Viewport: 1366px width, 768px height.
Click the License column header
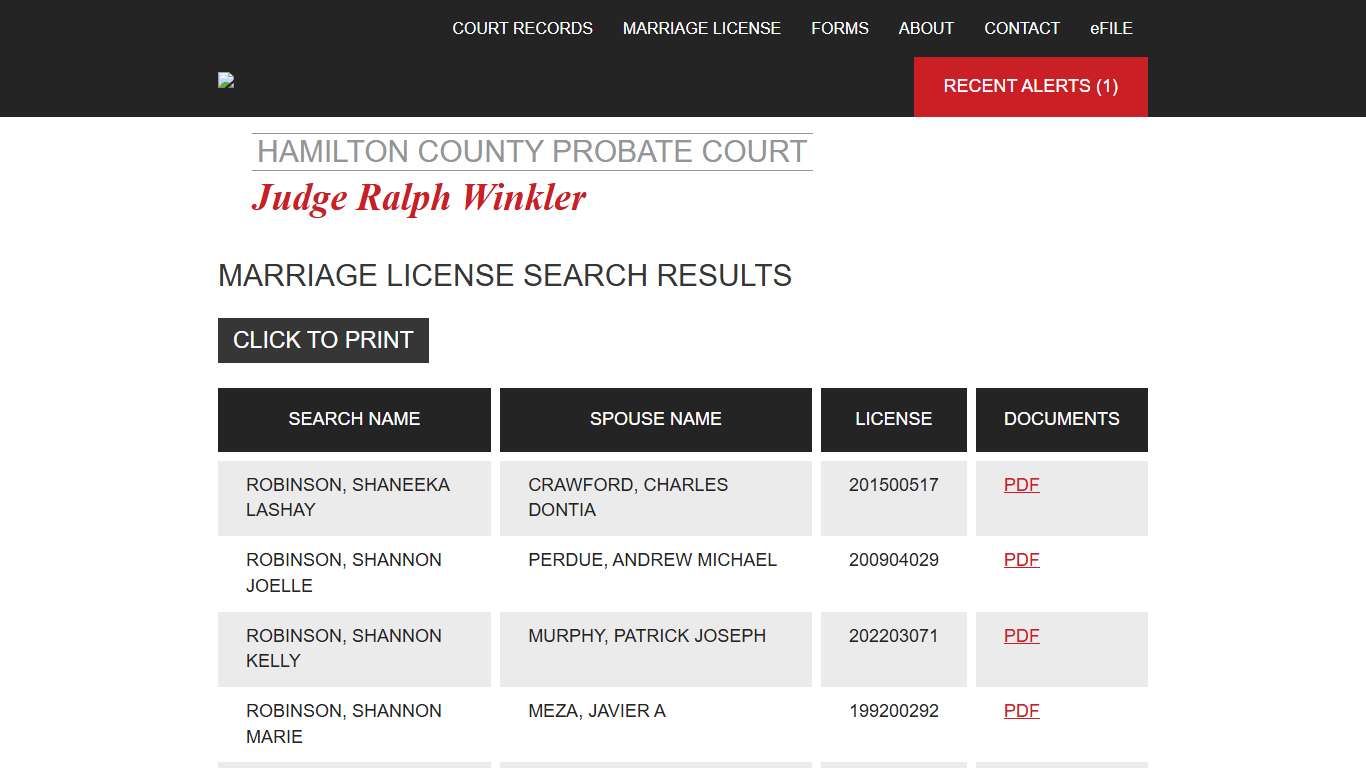pyautogui.click(x=893, y=419)
